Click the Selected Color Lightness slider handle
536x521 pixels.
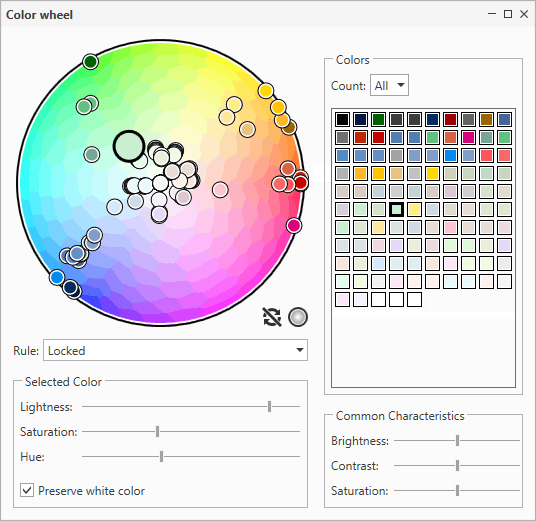tap(269, 406)
